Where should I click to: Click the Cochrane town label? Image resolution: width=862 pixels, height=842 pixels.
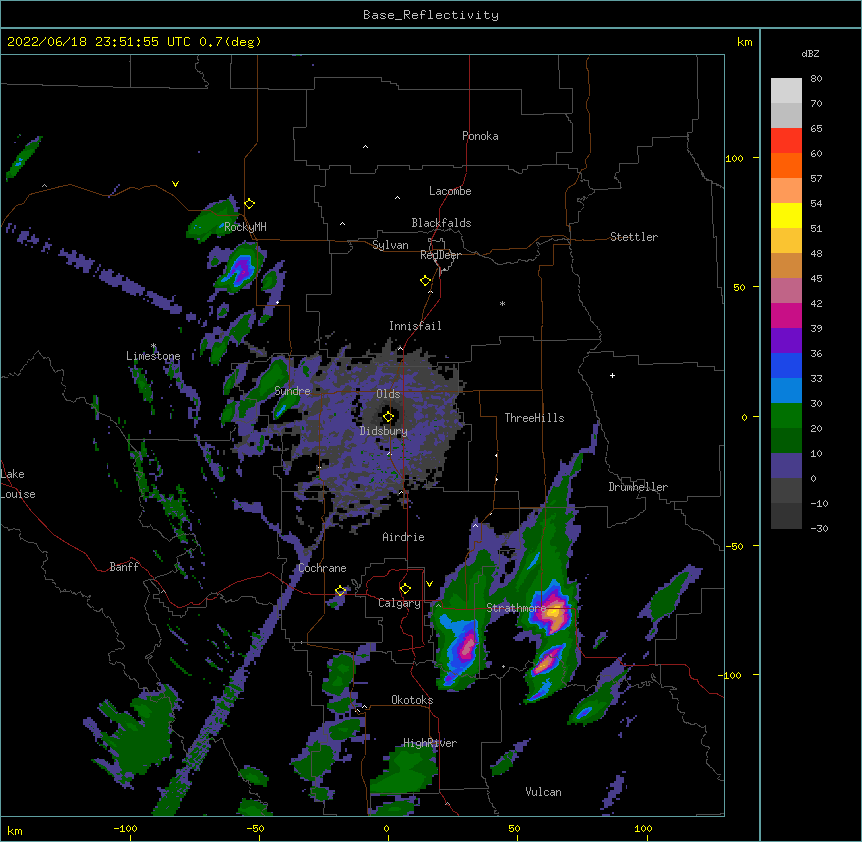pyautogui.click(x=322, y=568)
